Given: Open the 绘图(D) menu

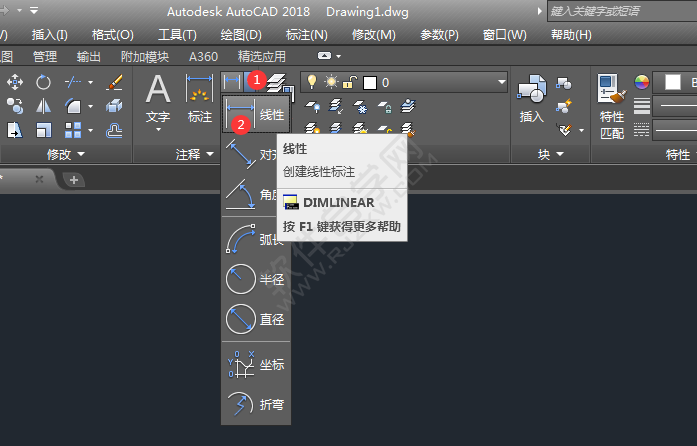Looking at the screenshot, I should (x=241, y=35).
